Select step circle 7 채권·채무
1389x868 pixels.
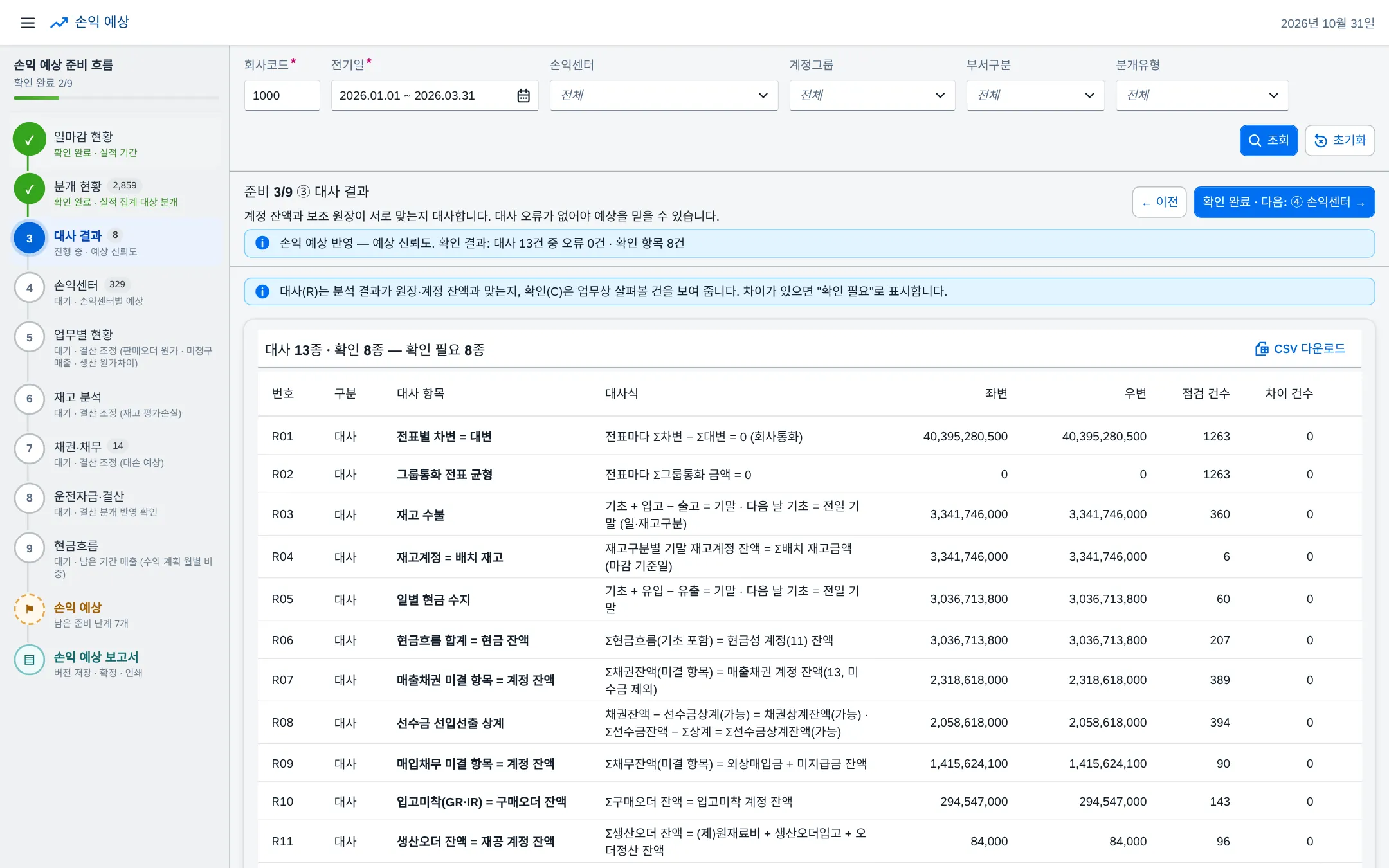(x=30, y=449)
